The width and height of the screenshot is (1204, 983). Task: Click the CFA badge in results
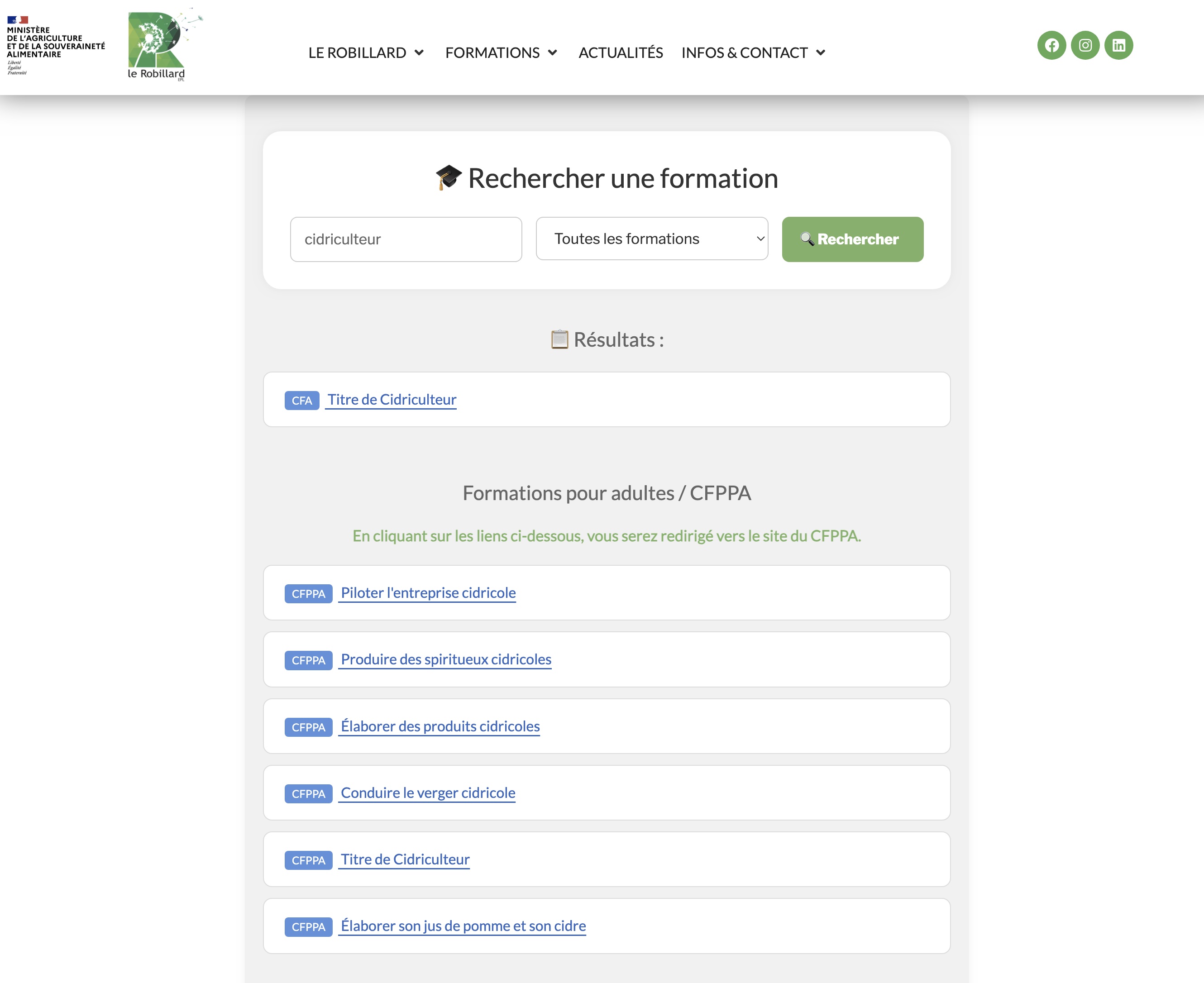tap(302, 401)
